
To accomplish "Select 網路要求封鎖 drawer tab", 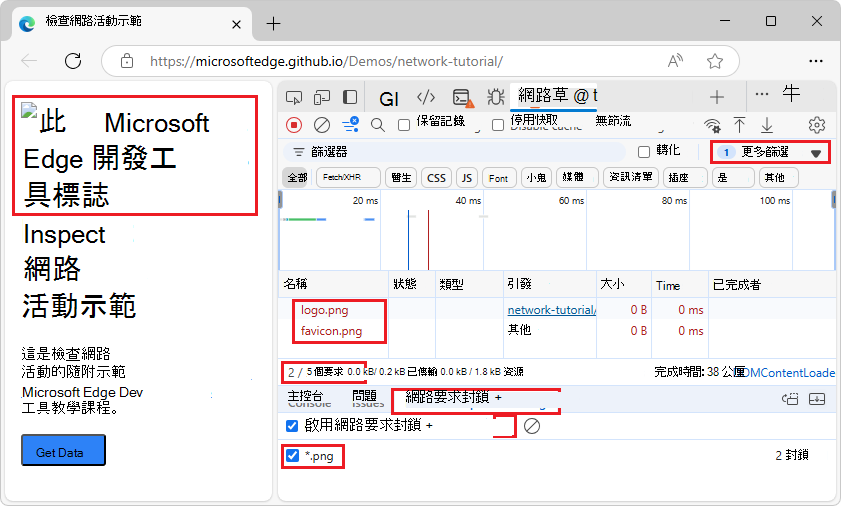I will tap(447, 397).
